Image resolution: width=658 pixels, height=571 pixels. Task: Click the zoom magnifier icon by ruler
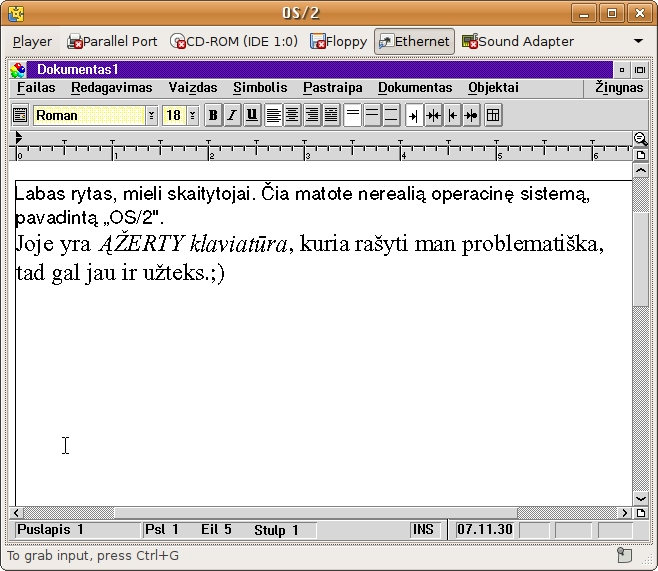[640, 138]
